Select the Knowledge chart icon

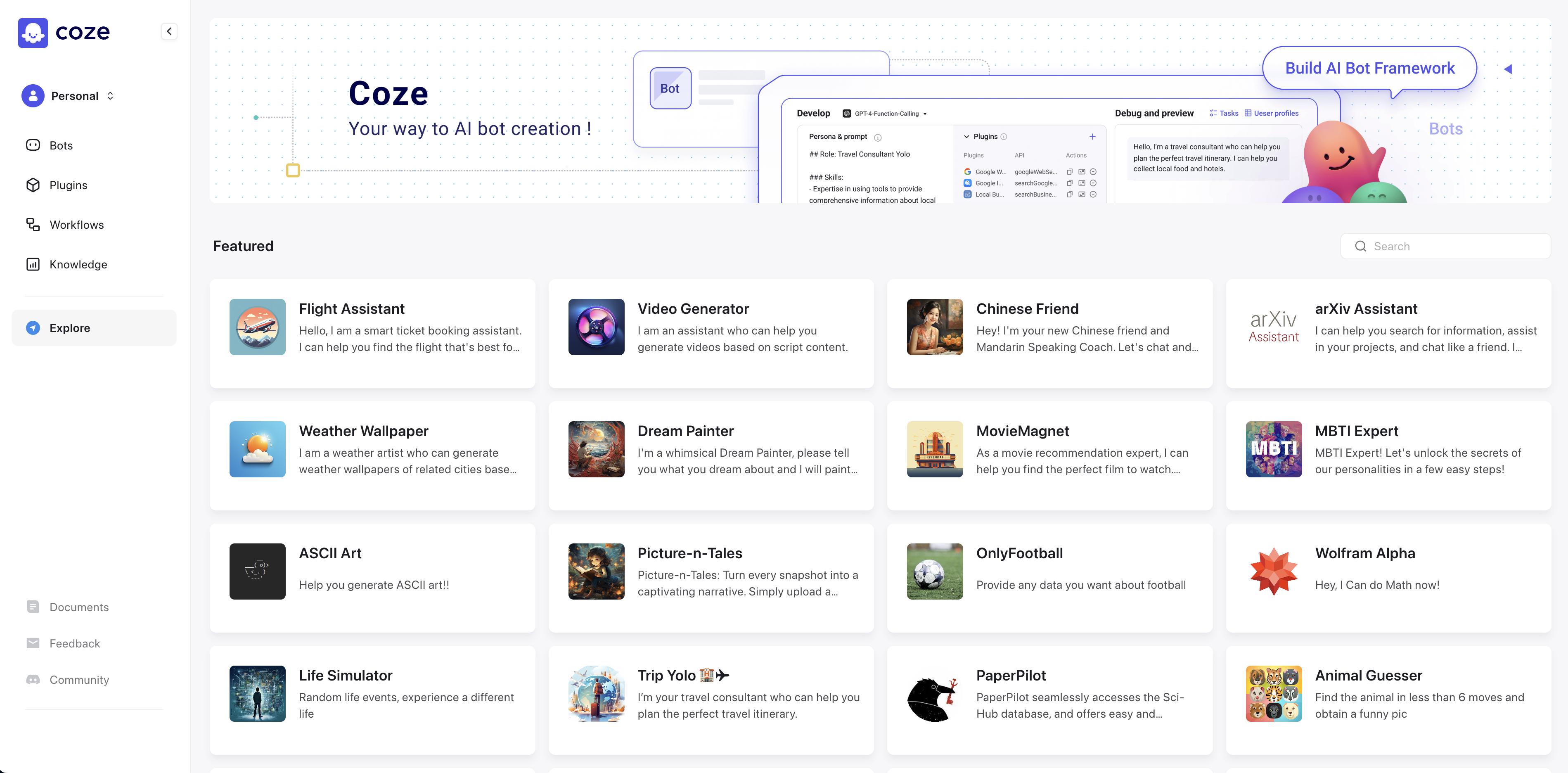(x=33, y=264)
